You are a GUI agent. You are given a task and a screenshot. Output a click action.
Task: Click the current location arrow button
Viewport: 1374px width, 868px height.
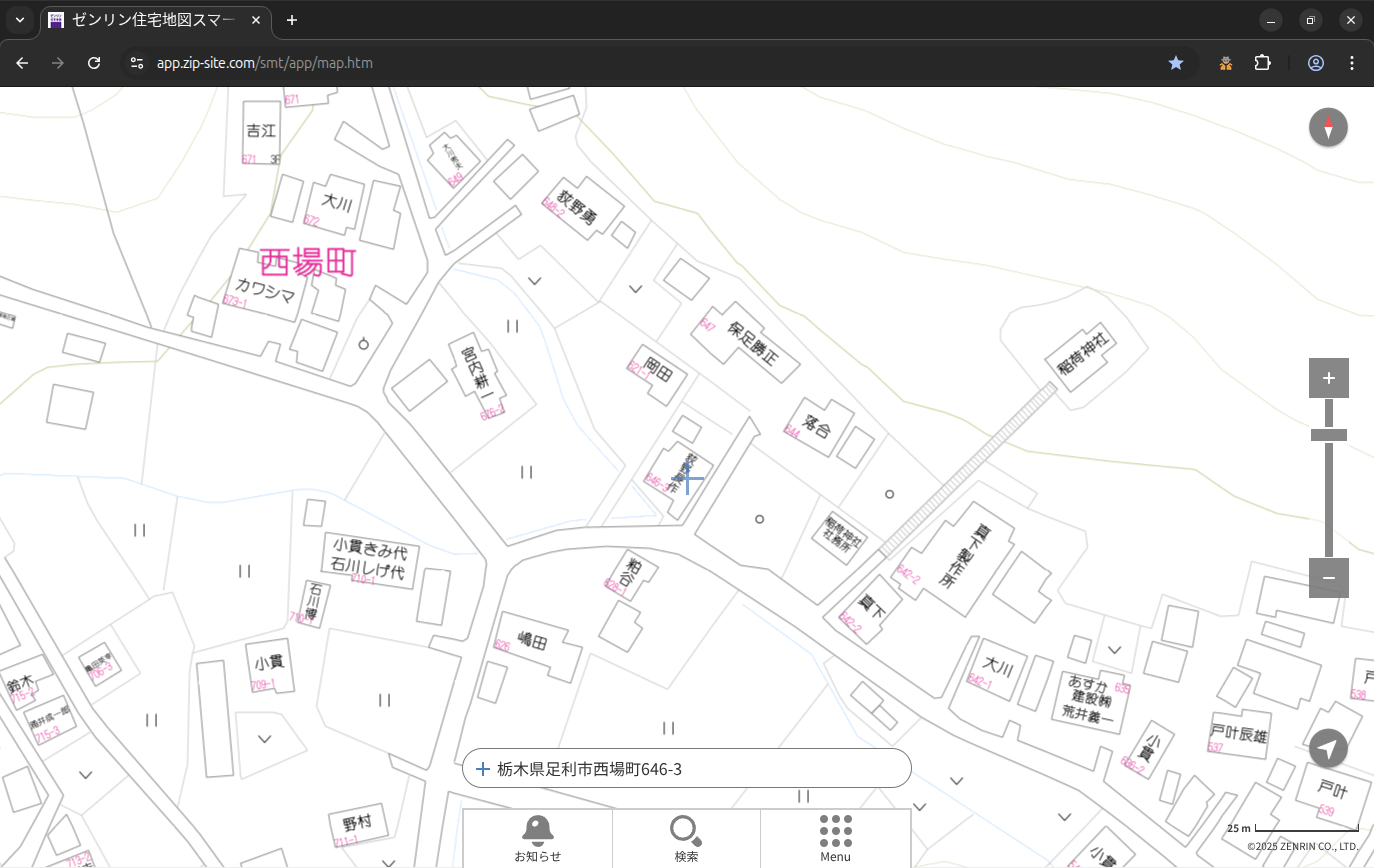(1328, 749)
